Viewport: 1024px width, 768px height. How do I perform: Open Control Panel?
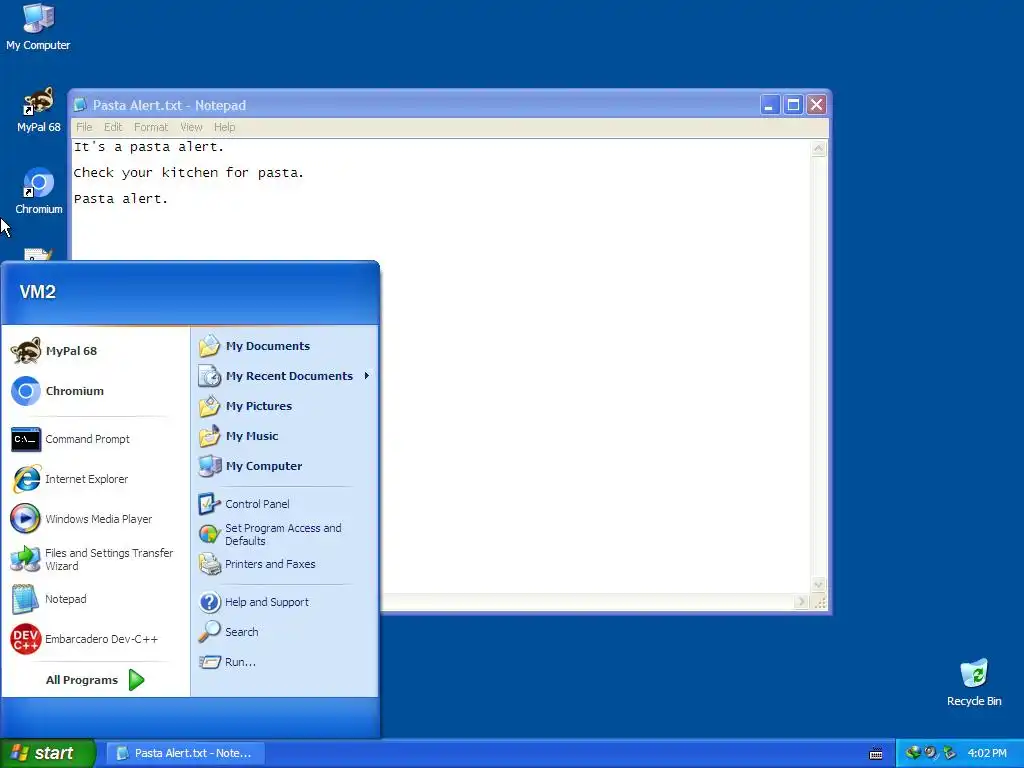point(284,504)
